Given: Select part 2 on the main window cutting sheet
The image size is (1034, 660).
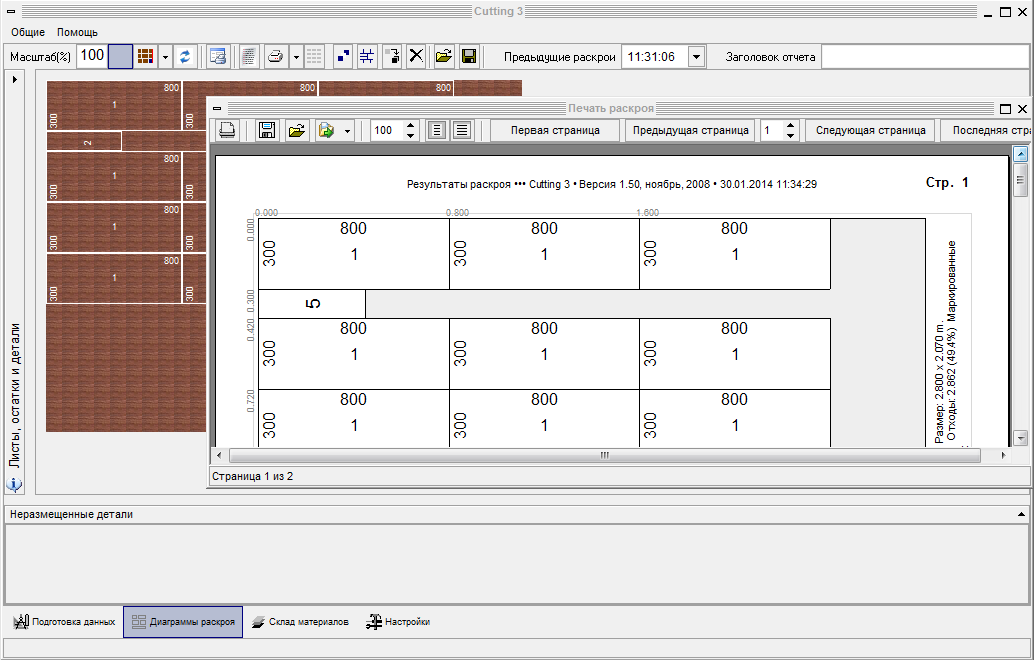Looking at the screenshot, I should [84, 141].
